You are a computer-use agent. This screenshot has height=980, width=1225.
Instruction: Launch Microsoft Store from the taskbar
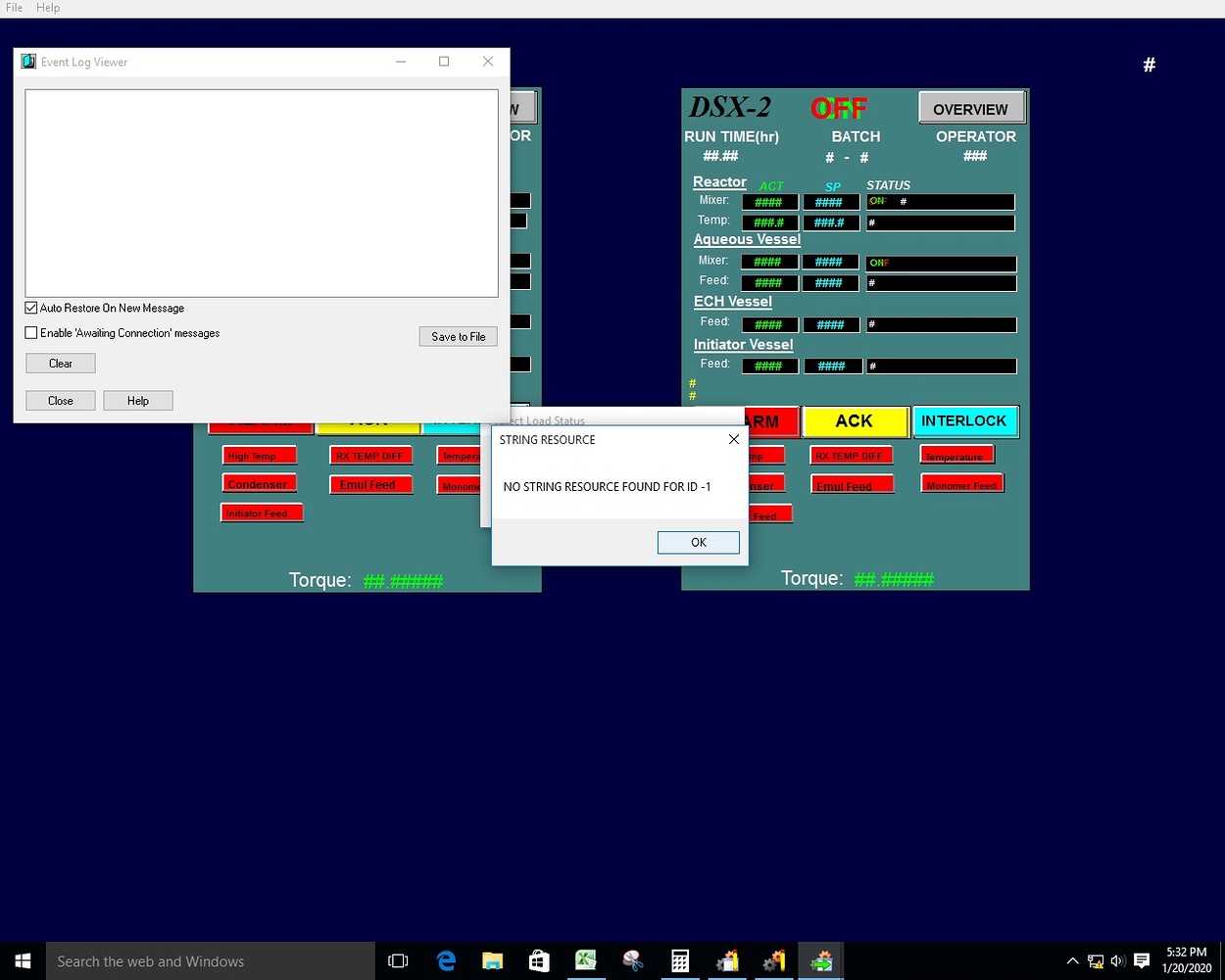click(x=539, y=961)
